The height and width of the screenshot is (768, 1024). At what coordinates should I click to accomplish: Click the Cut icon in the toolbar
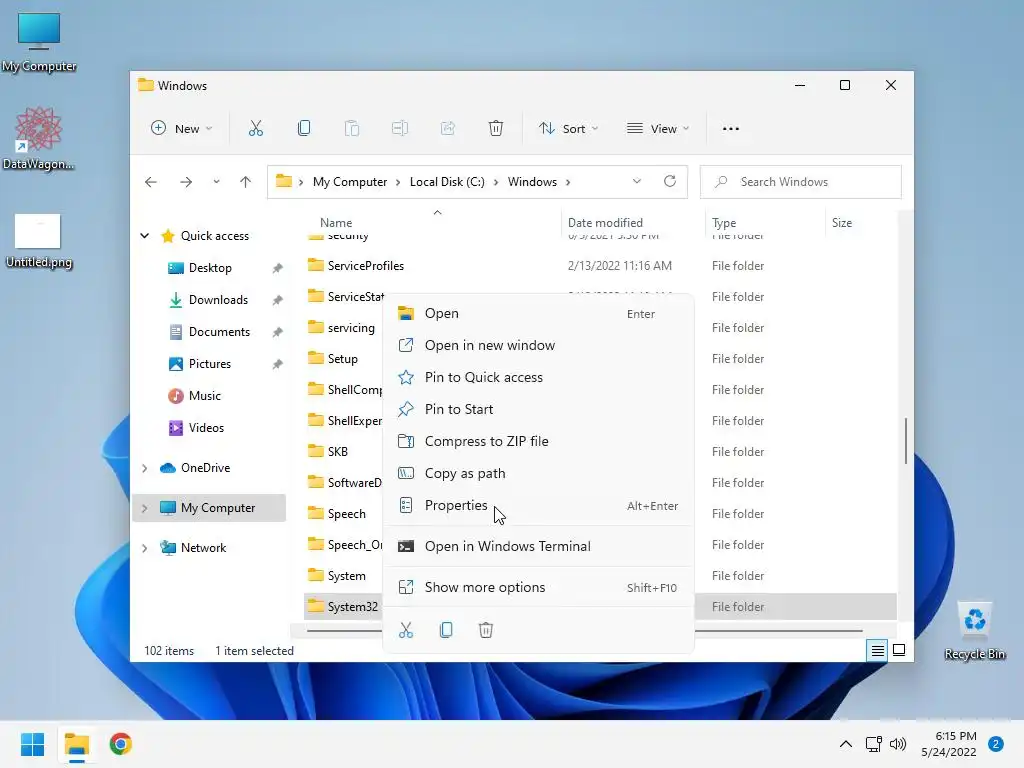coord(255,129)
